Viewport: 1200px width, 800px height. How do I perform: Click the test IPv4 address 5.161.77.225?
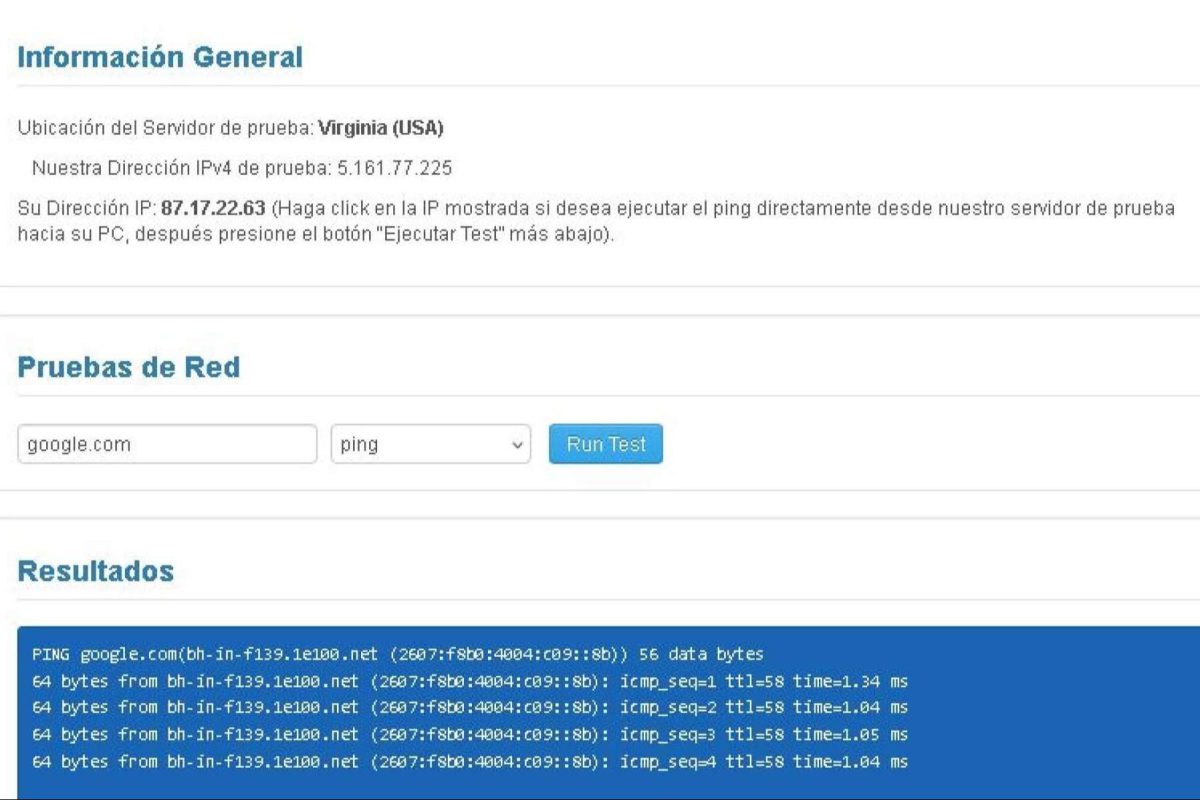point(394,168)
